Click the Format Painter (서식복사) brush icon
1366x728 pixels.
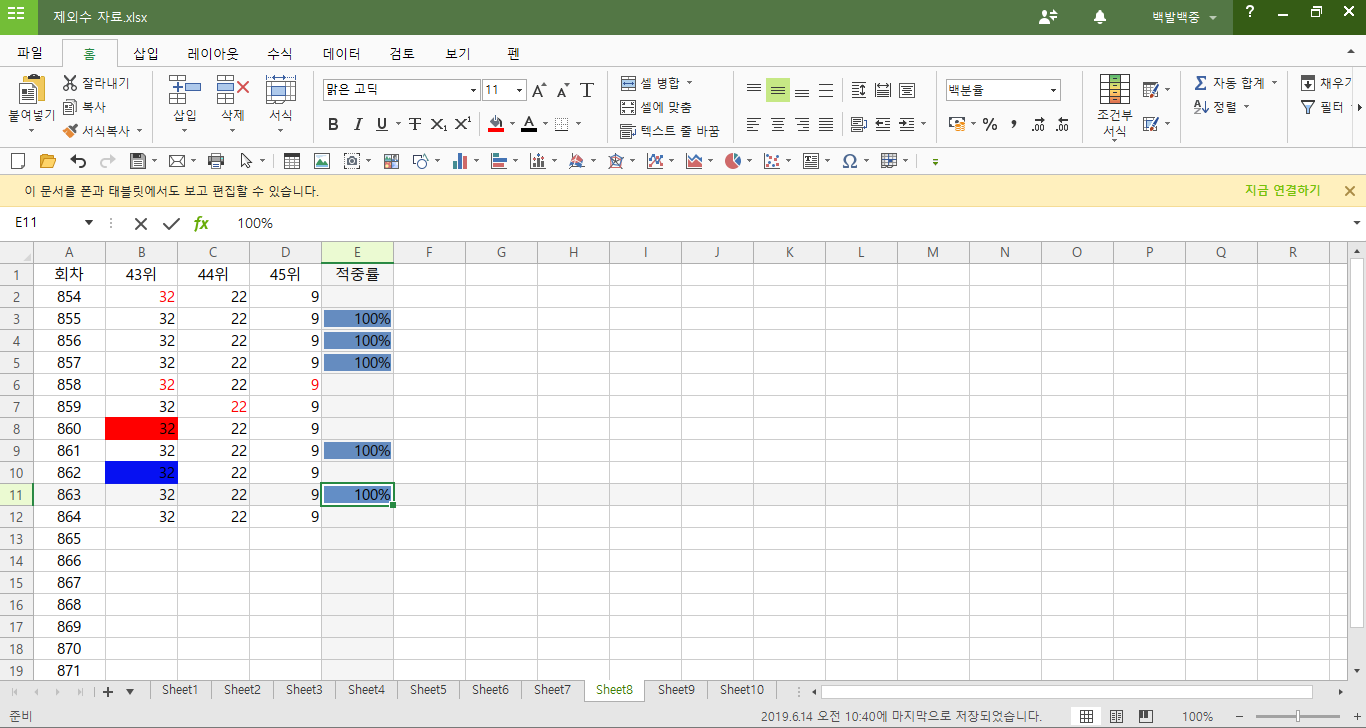tap(70, 130)
